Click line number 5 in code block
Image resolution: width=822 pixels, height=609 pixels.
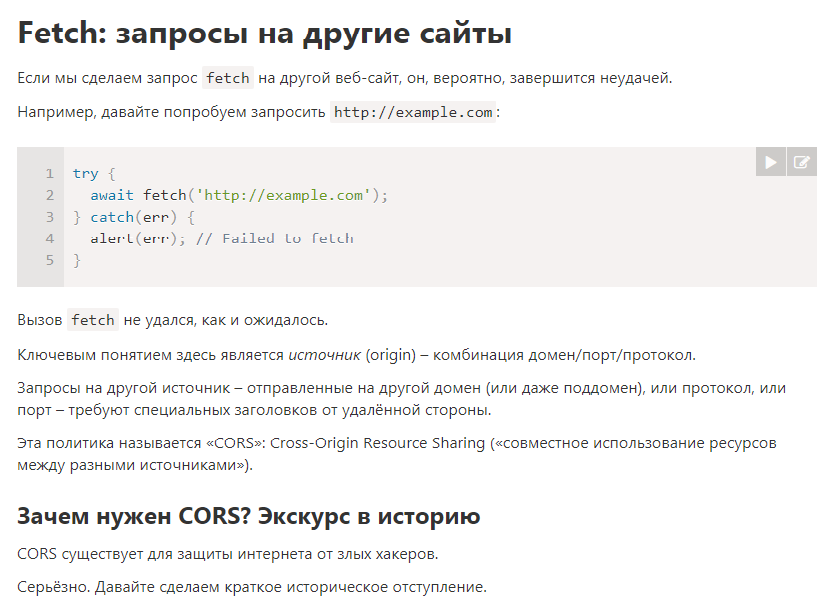point(49,260)
